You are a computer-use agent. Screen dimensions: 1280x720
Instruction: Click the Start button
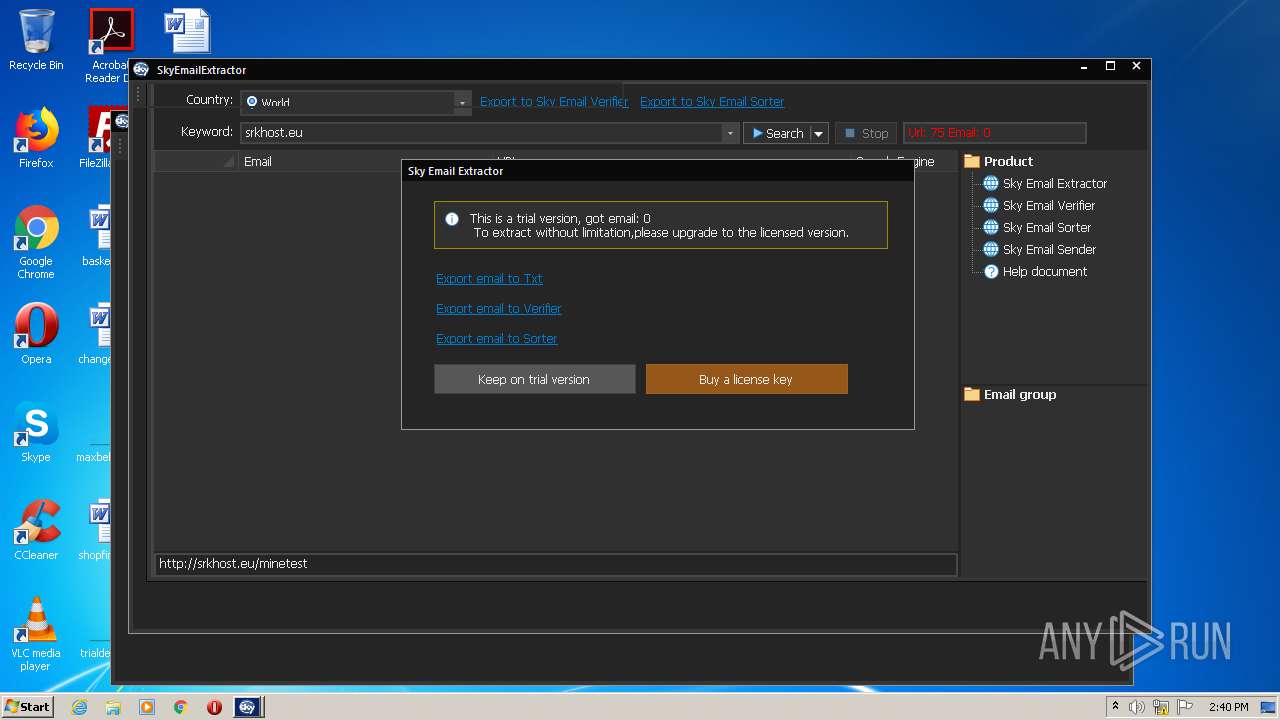[27, 707]
